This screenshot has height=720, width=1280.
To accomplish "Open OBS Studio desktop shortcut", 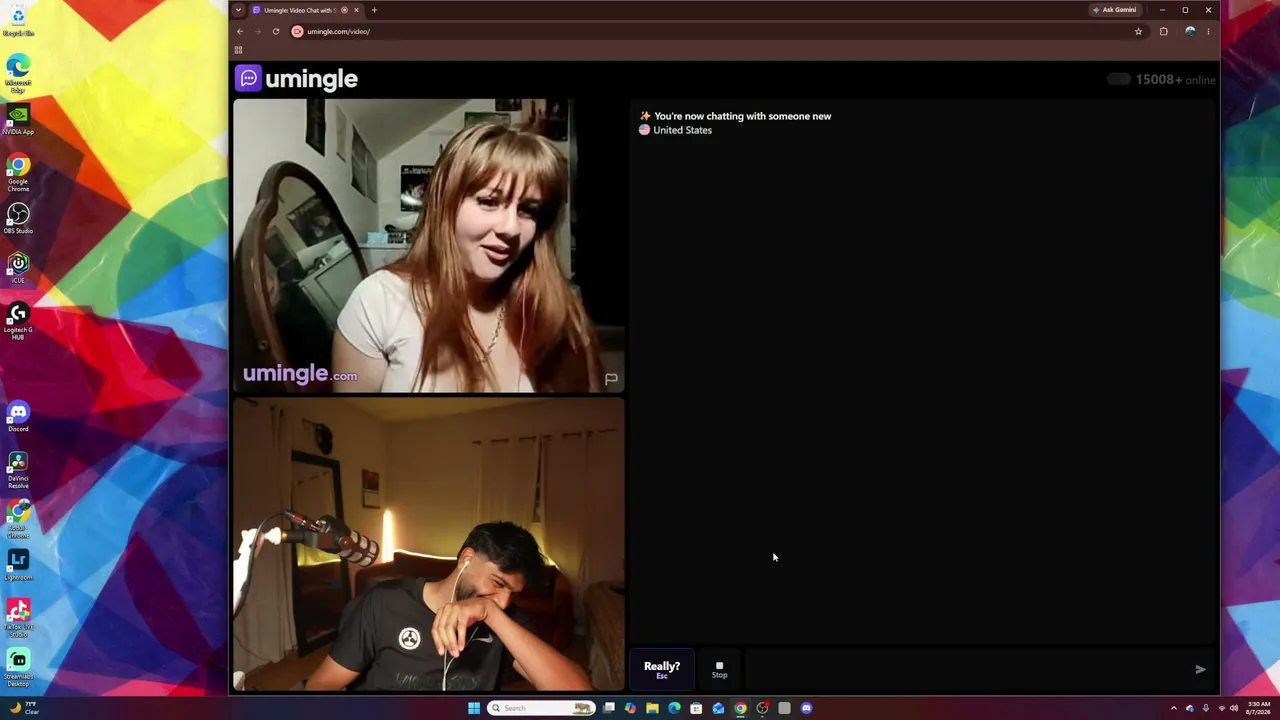I will [18, 219].
